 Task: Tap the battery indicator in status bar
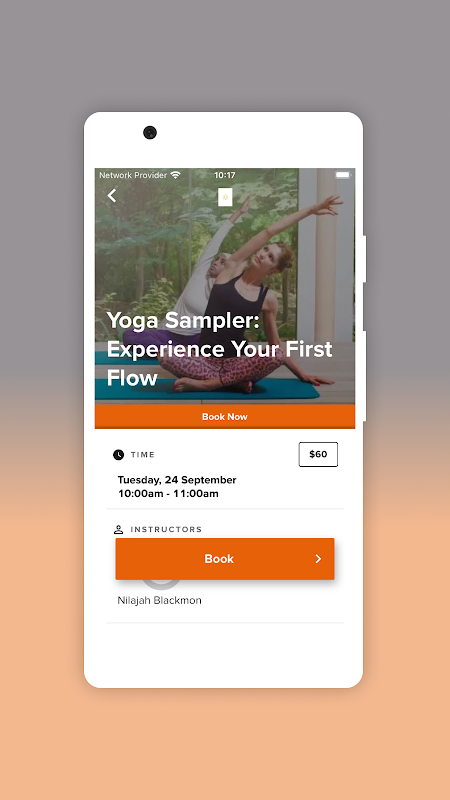tap(342, 175)
